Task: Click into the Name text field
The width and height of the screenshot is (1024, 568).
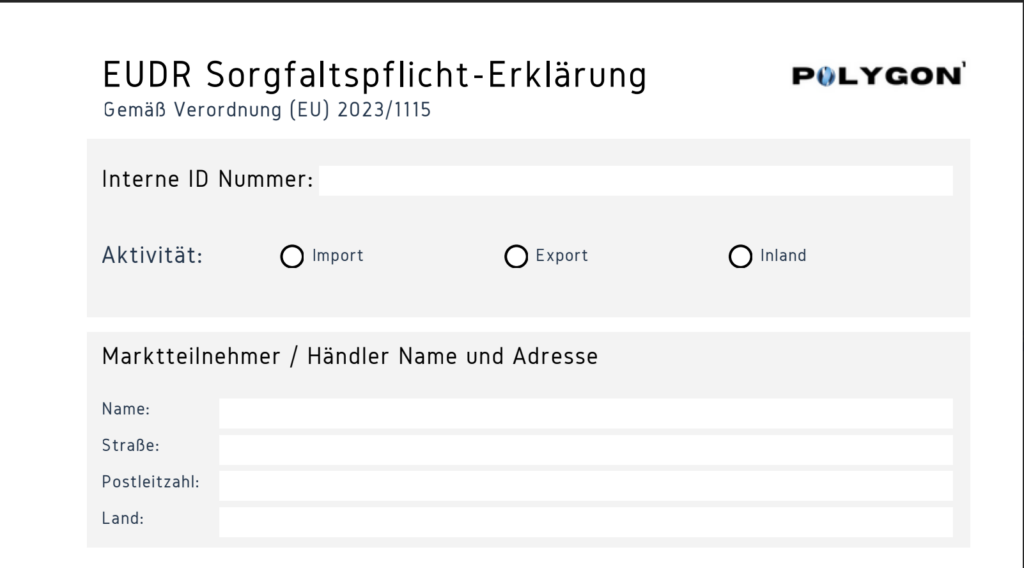Action: 585,413
